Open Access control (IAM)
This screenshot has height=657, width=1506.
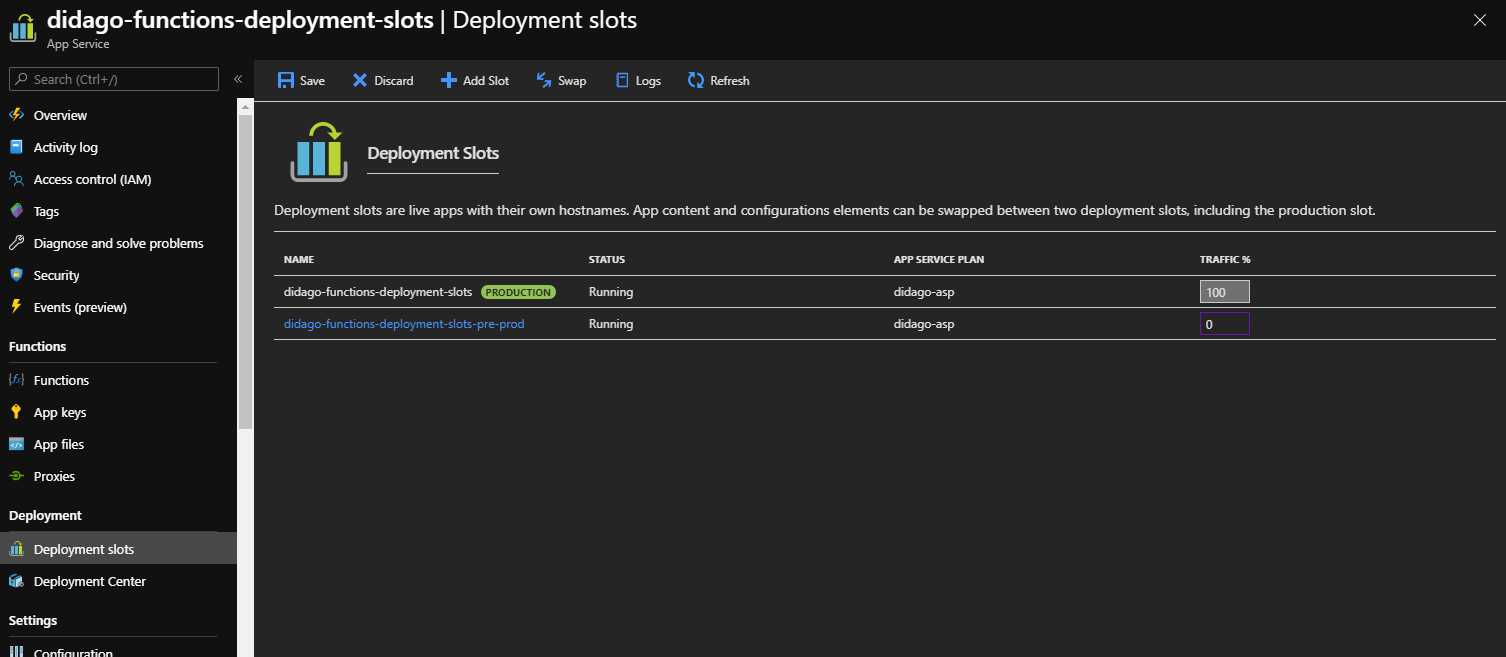(x=92, y=179)
